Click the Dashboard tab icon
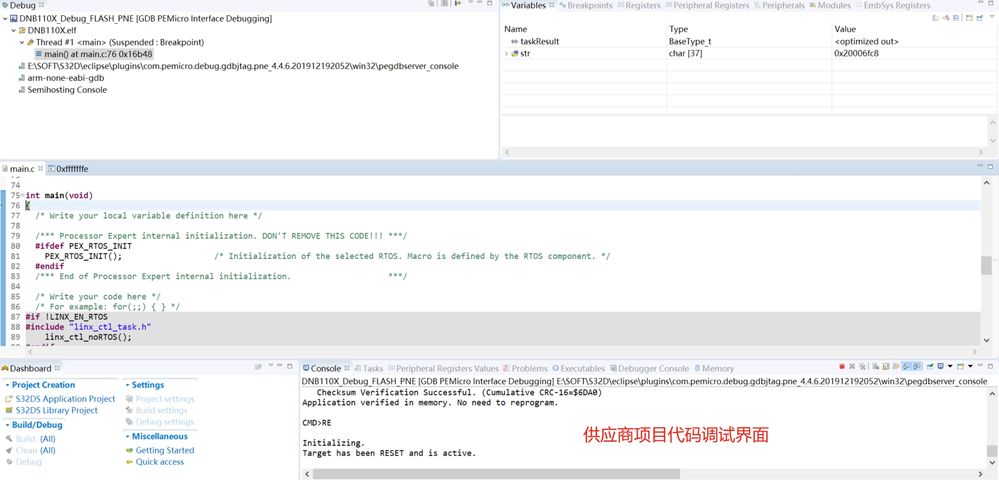 [x=5, y=368]
